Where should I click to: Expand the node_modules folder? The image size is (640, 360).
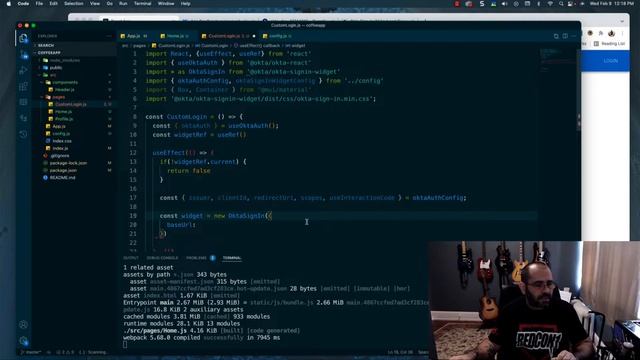pos(74,60)
